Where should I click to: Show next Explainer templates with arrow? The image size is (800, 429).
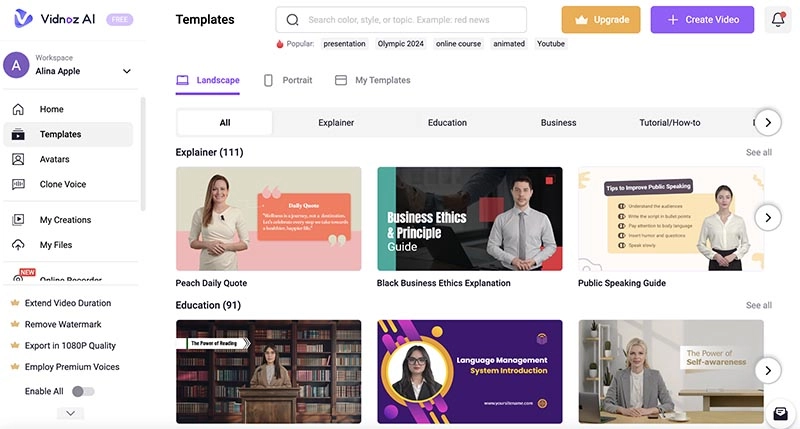click(767, 217)
